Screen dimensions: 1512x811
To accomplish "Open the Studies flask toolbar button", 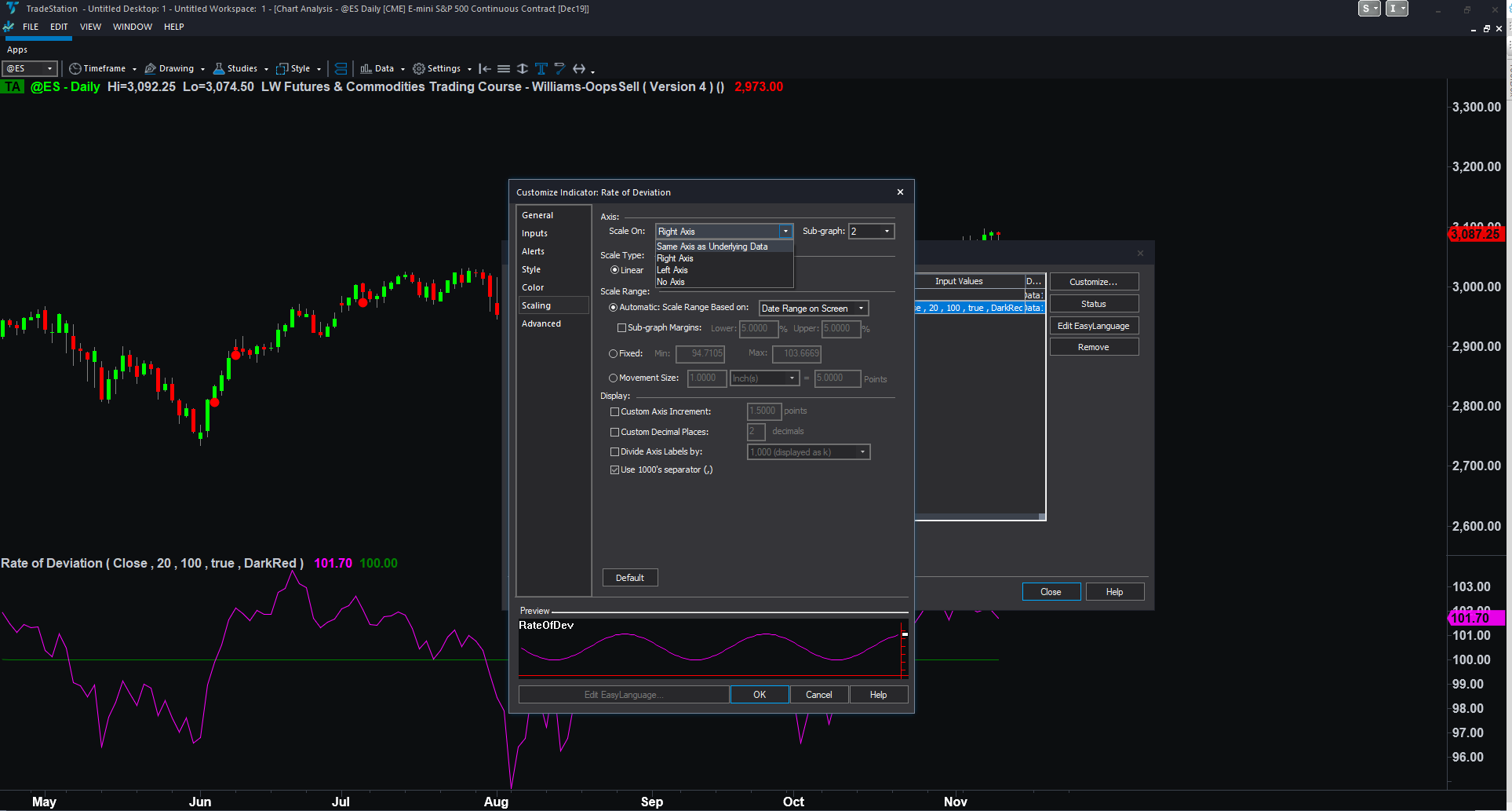I will (x=241, y=68).
